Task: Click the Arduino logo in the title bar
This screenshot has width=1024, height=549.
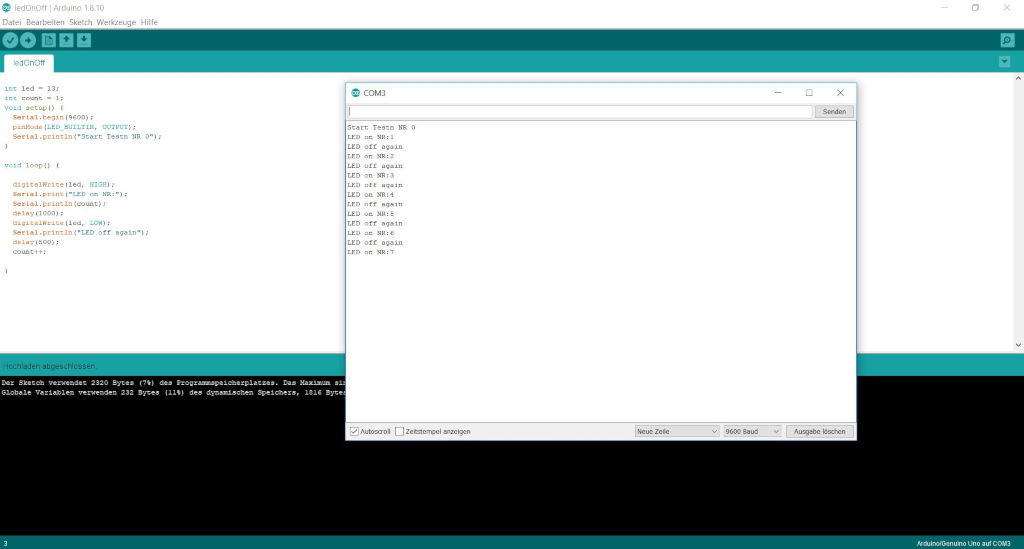Action: click(7, 8)
